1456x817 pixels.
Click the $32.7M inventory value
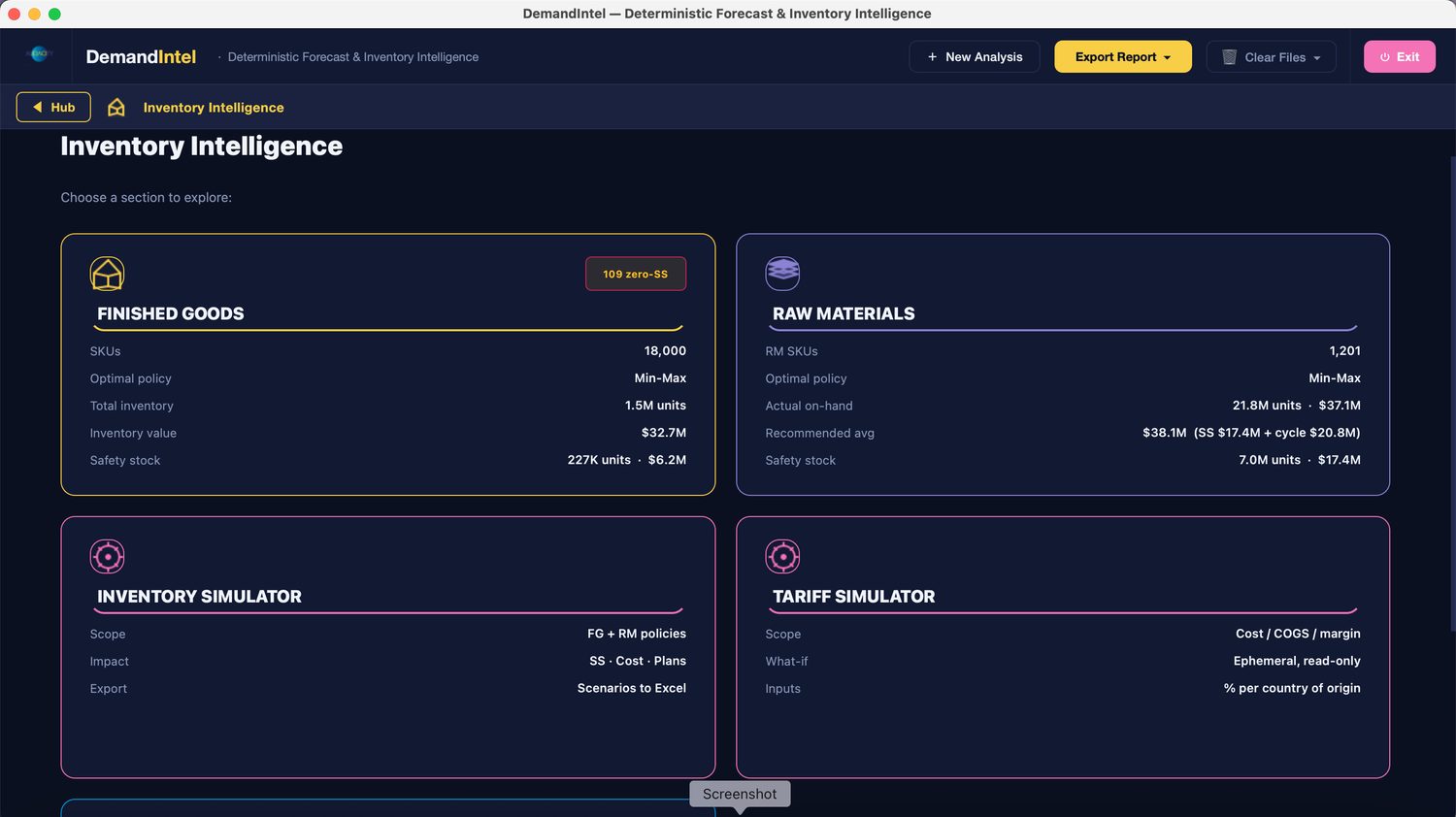(x=664, y=433)
